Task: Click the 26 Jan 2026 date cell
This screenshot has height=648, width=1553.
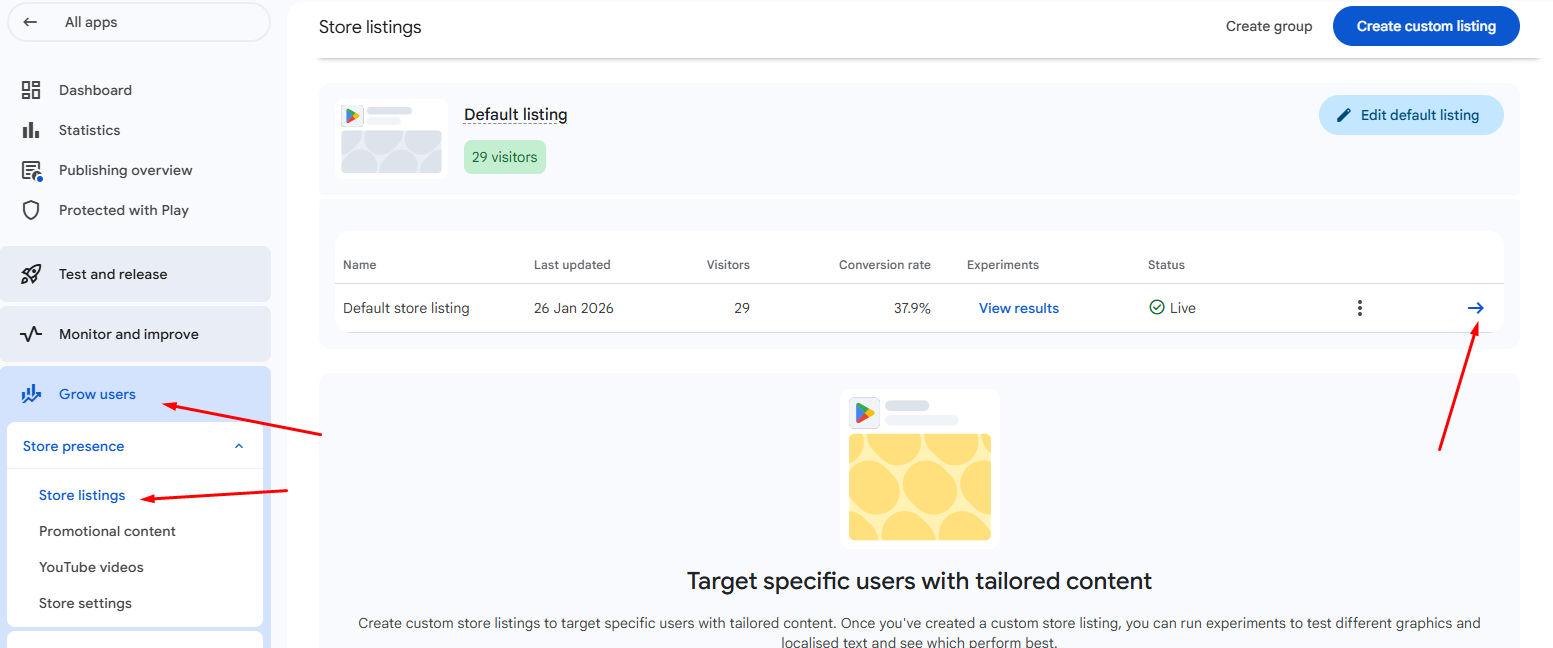Action: (573, 308)
